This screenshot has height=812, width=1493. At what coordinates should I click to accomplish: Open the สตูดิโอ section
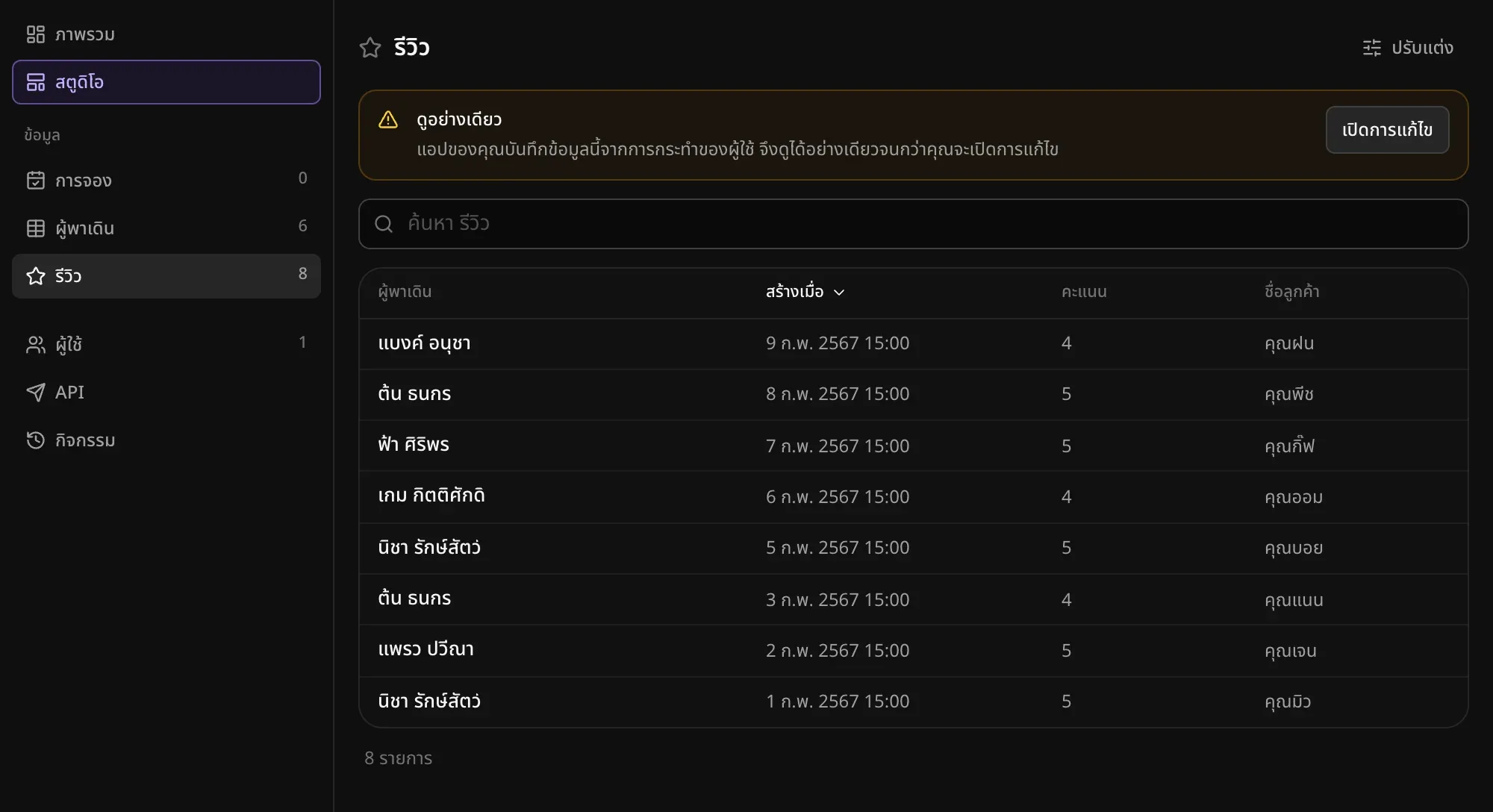point(166,82)
